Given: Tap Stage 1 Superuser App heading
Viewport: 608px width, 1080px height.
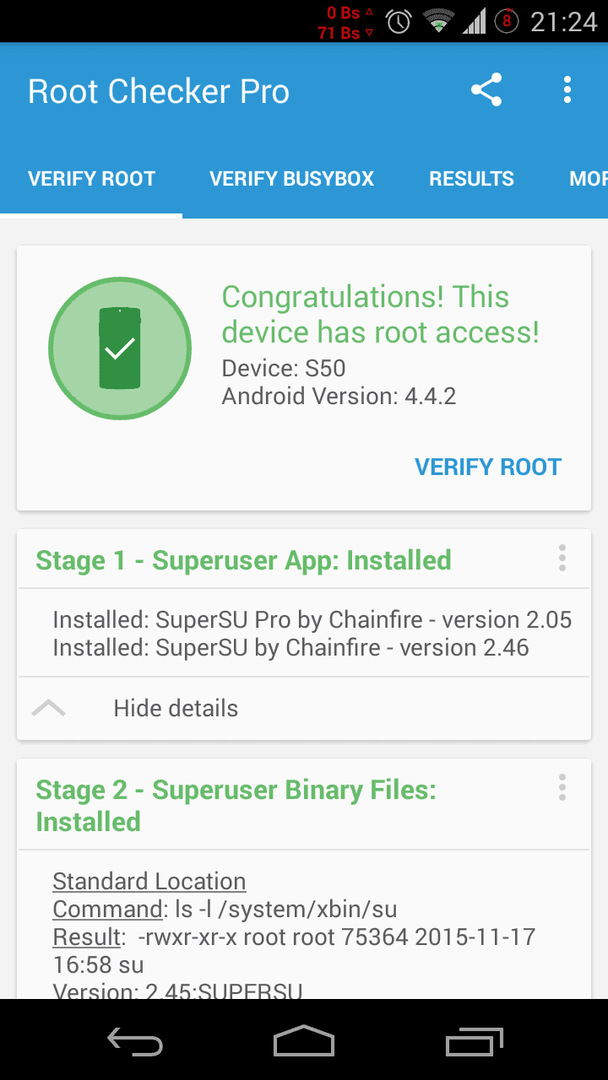Looking at the screenshot, I should point(244,560).
